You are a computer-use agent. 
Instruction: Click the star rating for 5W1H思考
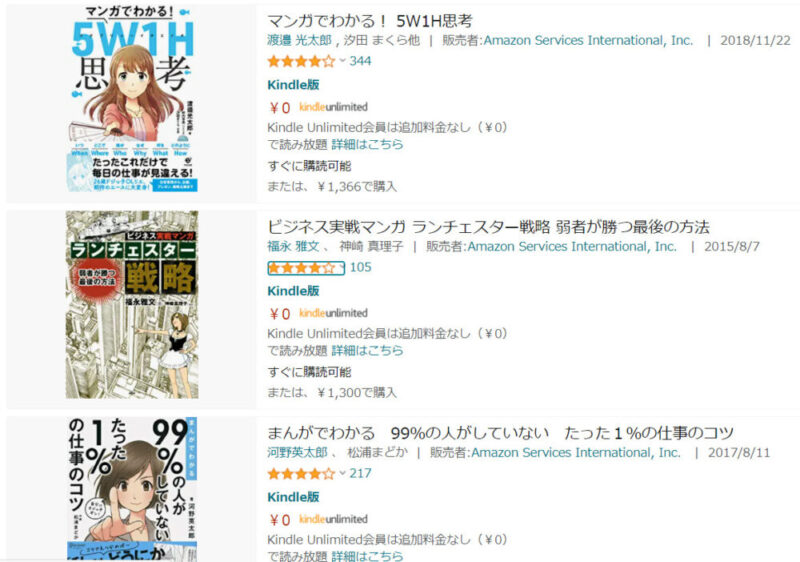[301, 61]
